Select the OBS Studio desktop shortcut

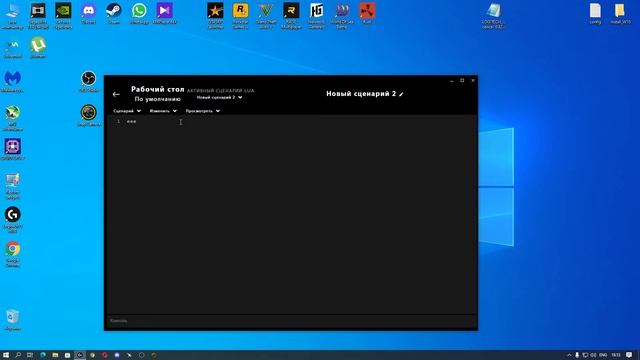click(89, 81)
